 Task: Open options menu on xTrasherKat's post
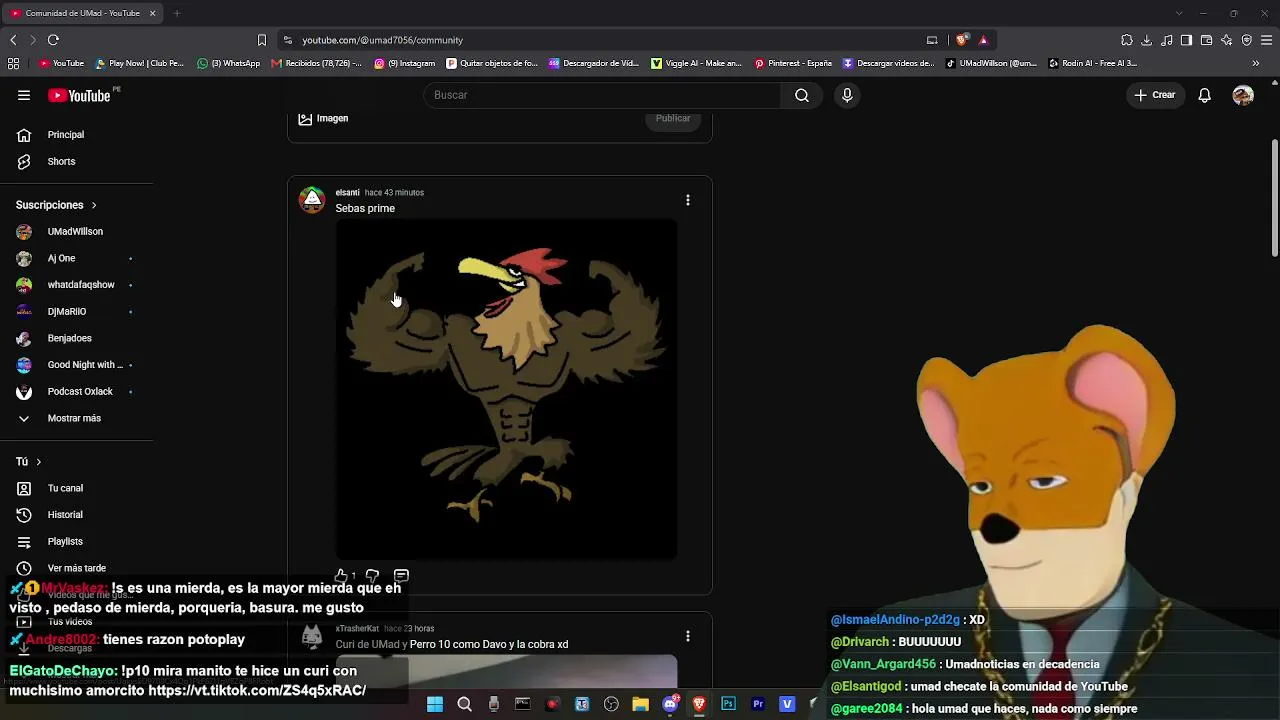click(x=688, y=636)
